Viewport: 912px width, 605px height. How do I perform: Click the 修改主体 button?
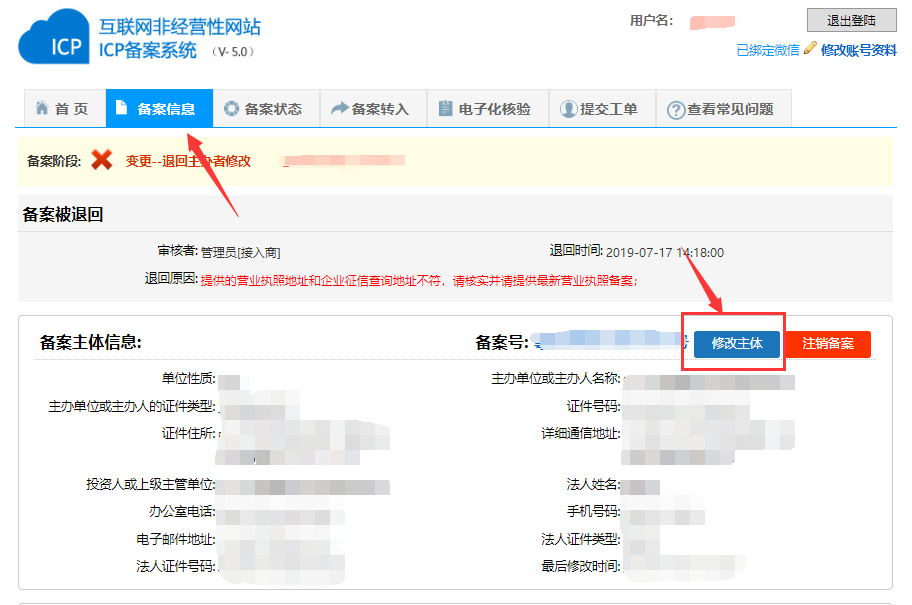735,344
